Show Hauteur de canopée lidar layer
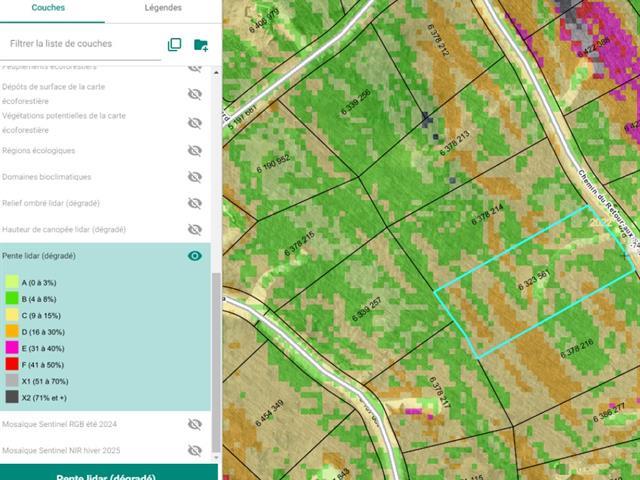 195,229
